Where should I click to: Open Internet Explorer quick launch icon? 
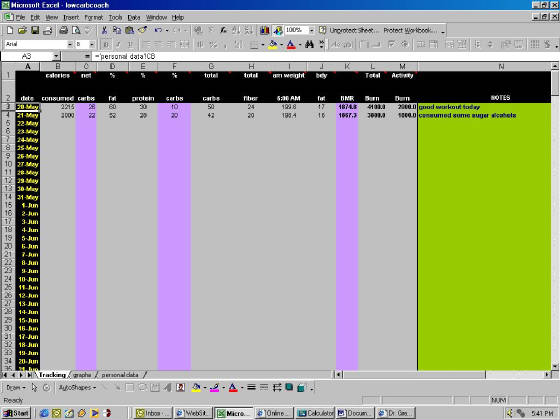pos(44,413)
